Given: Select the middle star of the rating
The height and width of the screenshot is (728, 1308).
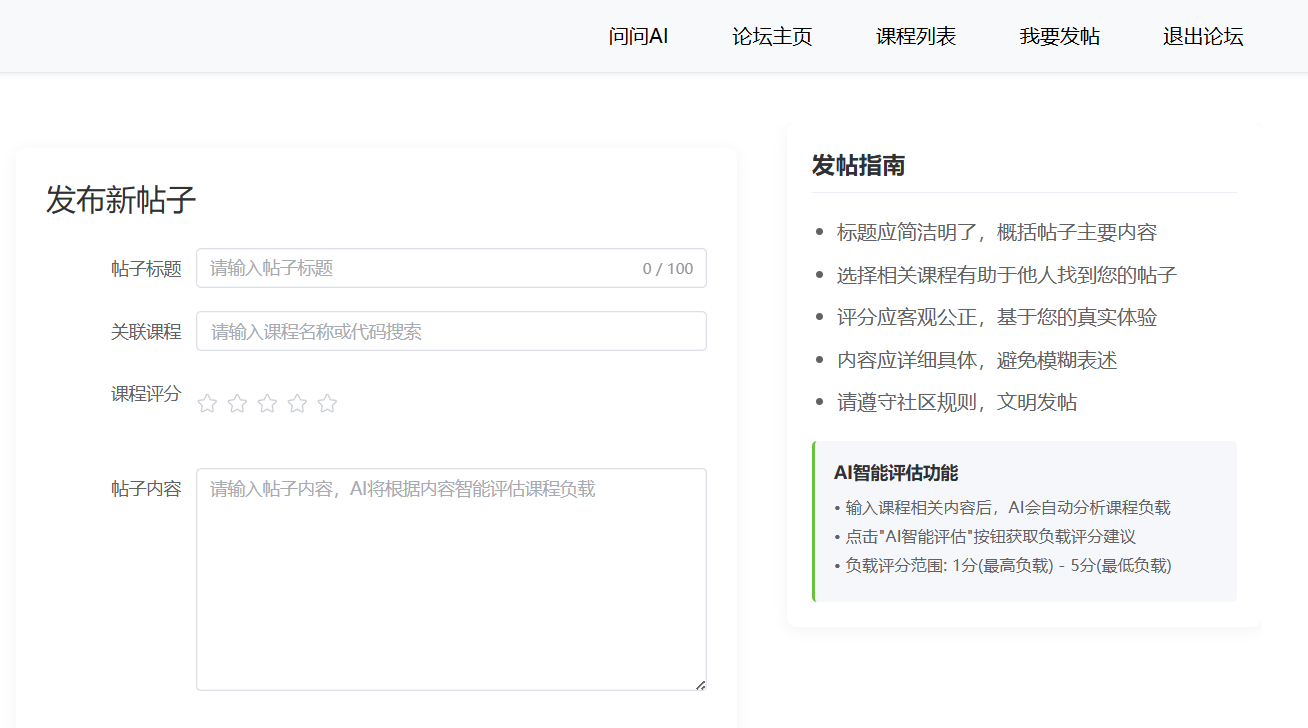Looking at the screenshot, I should (x=267, y=403).
